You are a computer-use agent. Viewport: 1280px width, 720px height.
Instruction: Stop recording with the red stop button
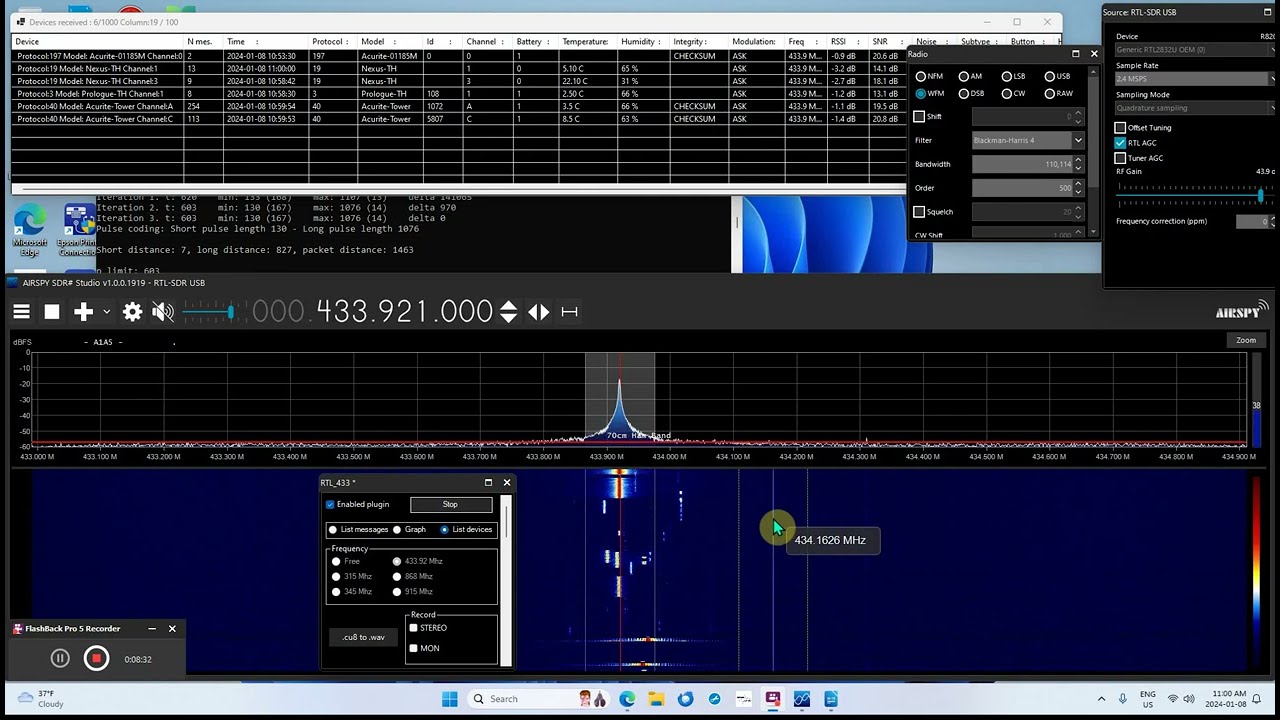96,658
